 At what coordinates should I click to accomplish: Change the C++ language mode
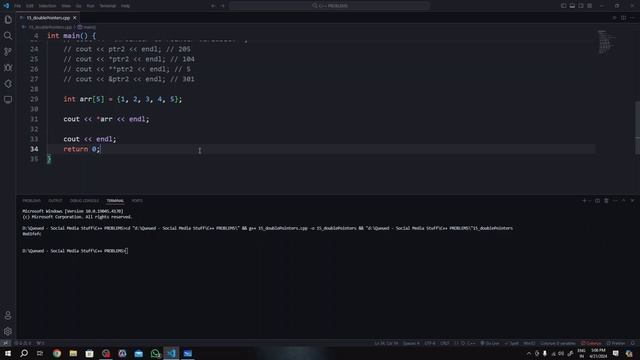pos(471,343)
